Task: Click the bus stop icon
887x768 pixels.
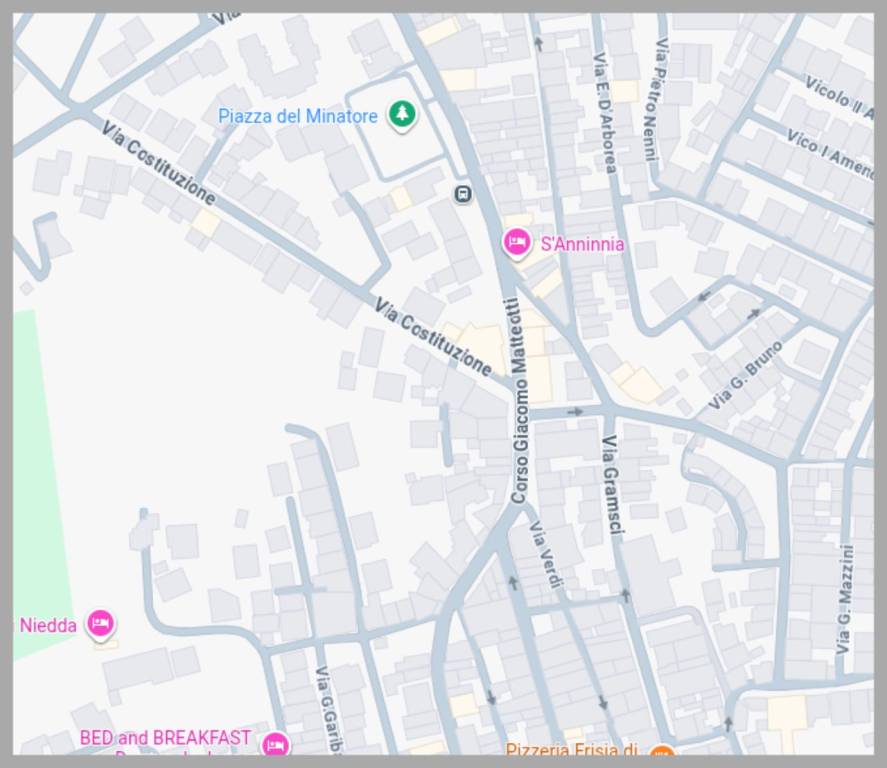Action: [462, 194]
